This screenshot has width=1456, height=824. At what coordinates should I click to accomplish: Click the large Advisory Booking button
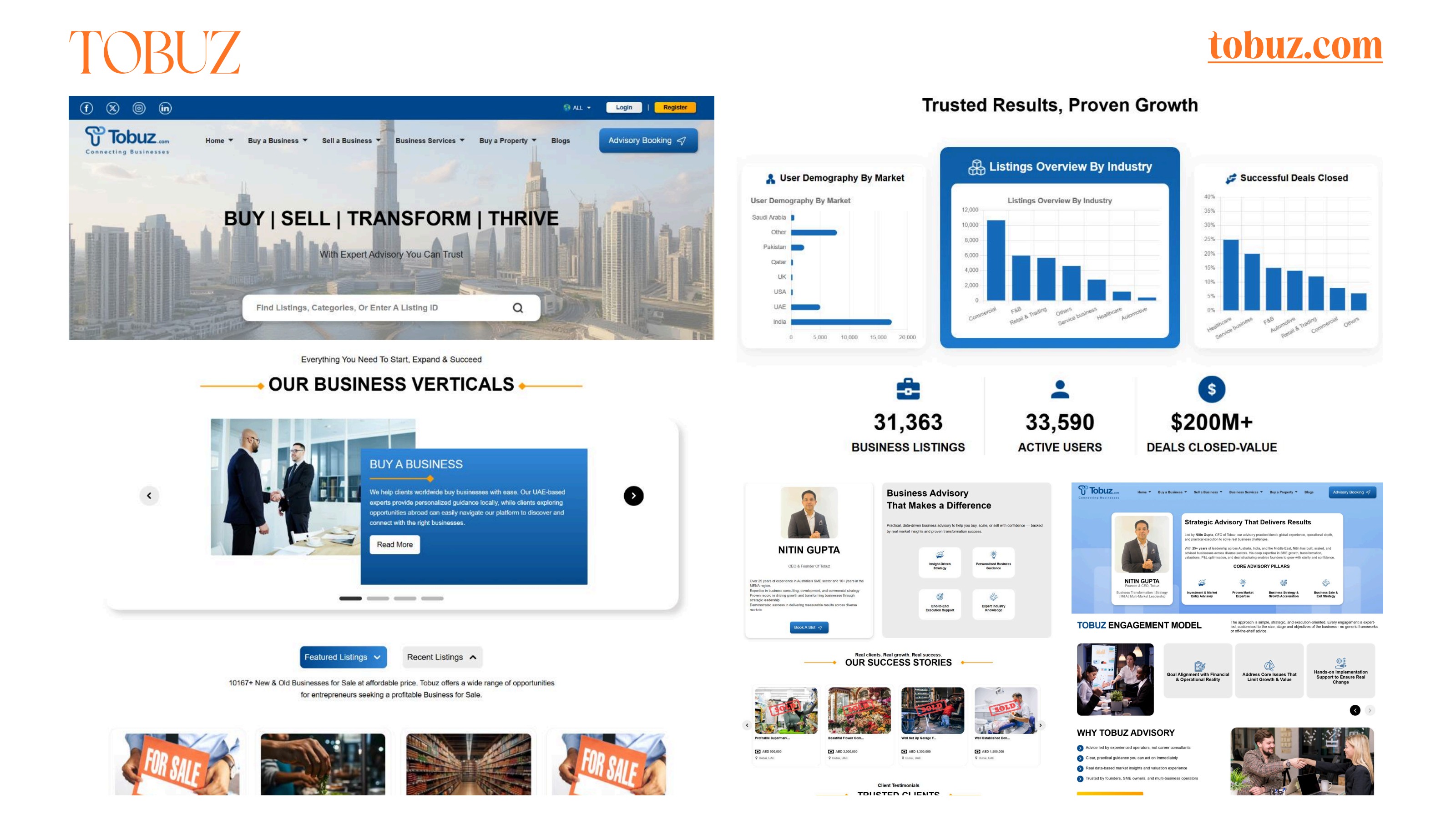(648, 141)
